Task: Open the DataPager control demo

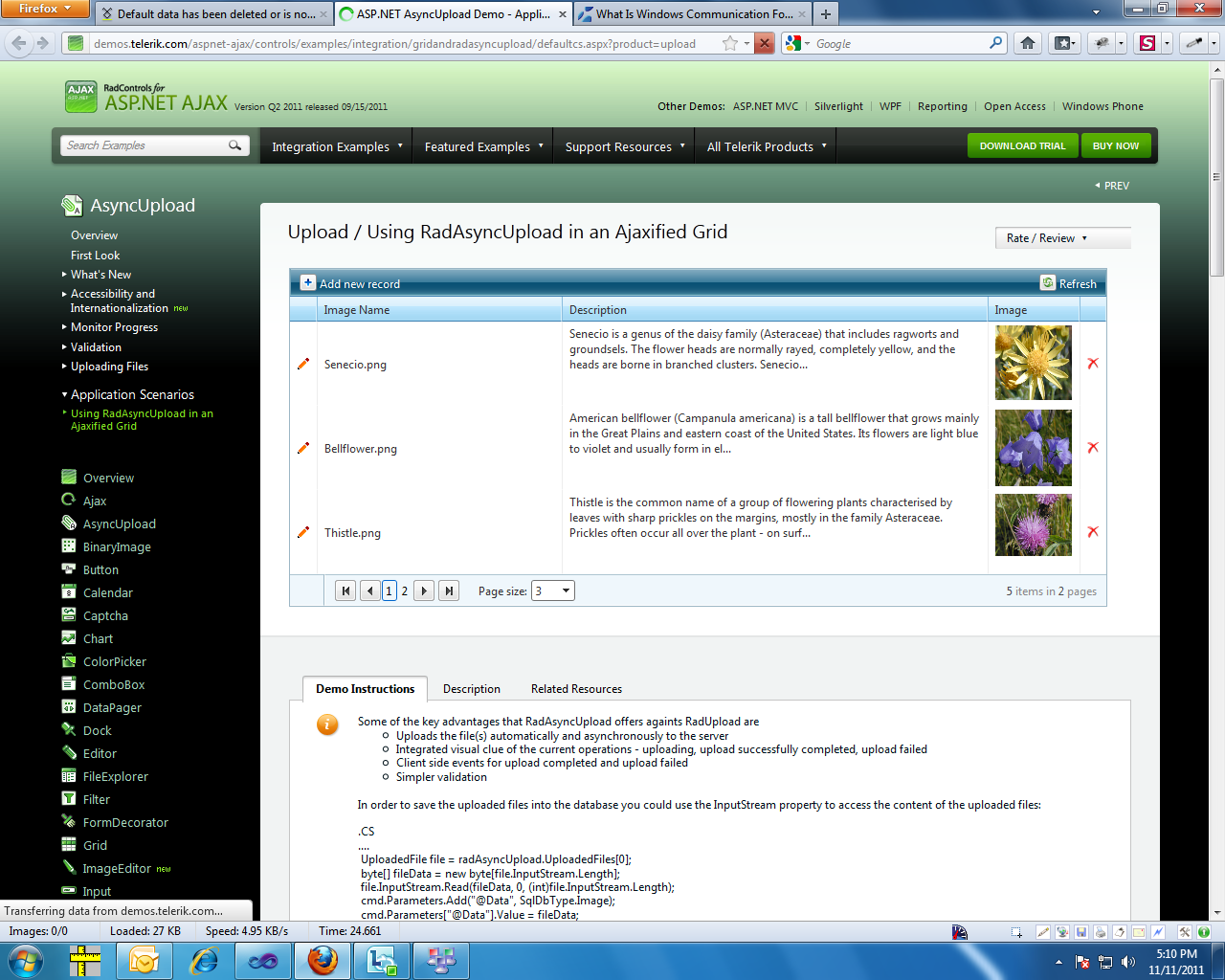Action: coord(112,707)
